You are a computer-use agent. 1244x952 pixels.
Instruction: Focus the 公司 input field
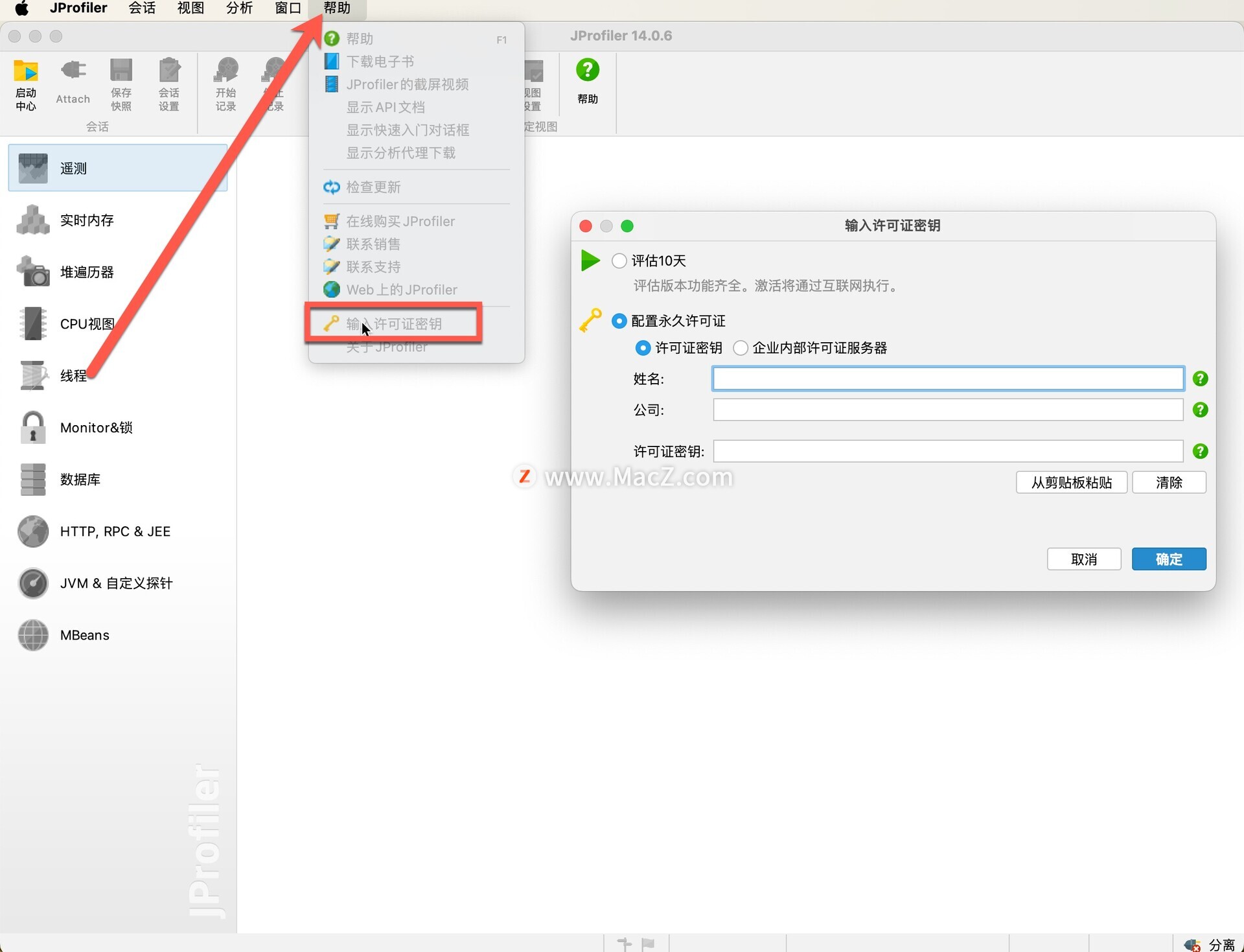pyautogui.click(x=948, y=410)
